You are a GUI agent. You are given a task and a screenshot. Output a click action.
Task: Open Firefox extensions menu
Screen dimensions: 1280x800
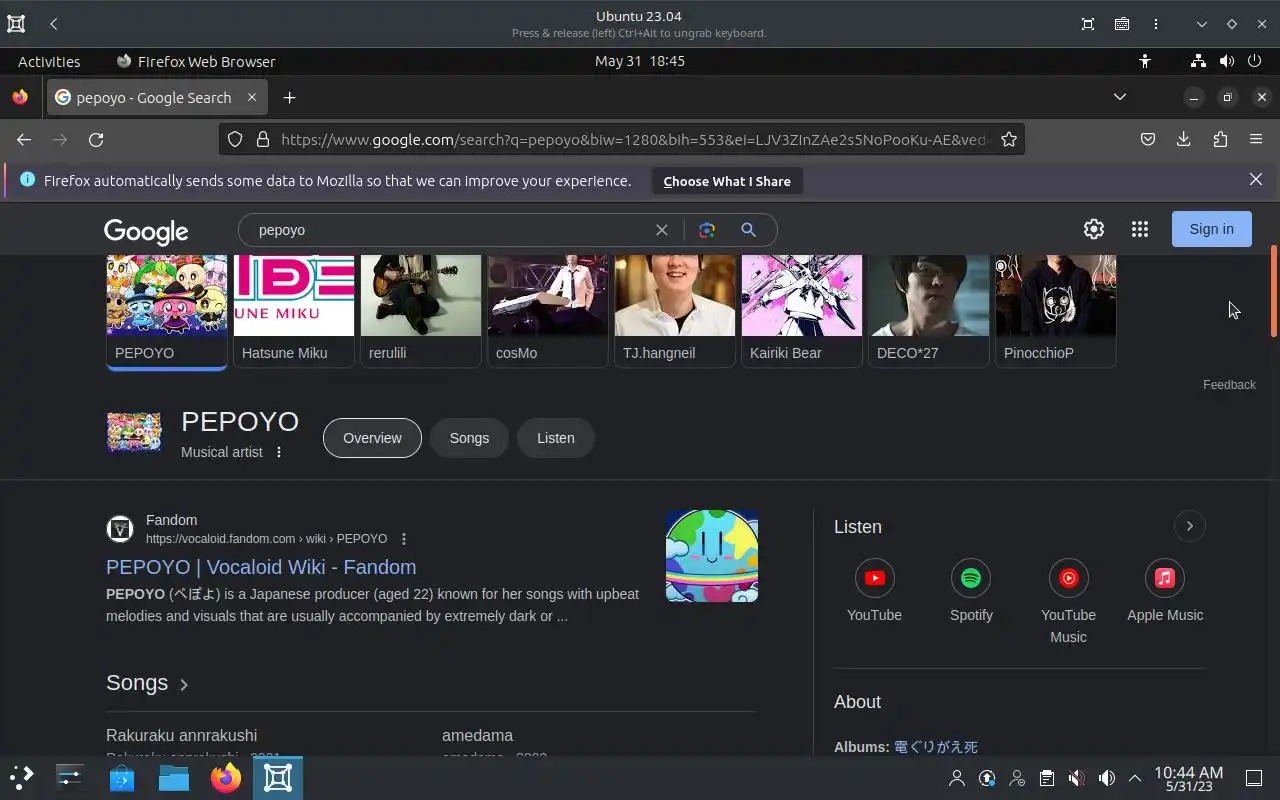pyautogui.click(x=1220, y=140)
